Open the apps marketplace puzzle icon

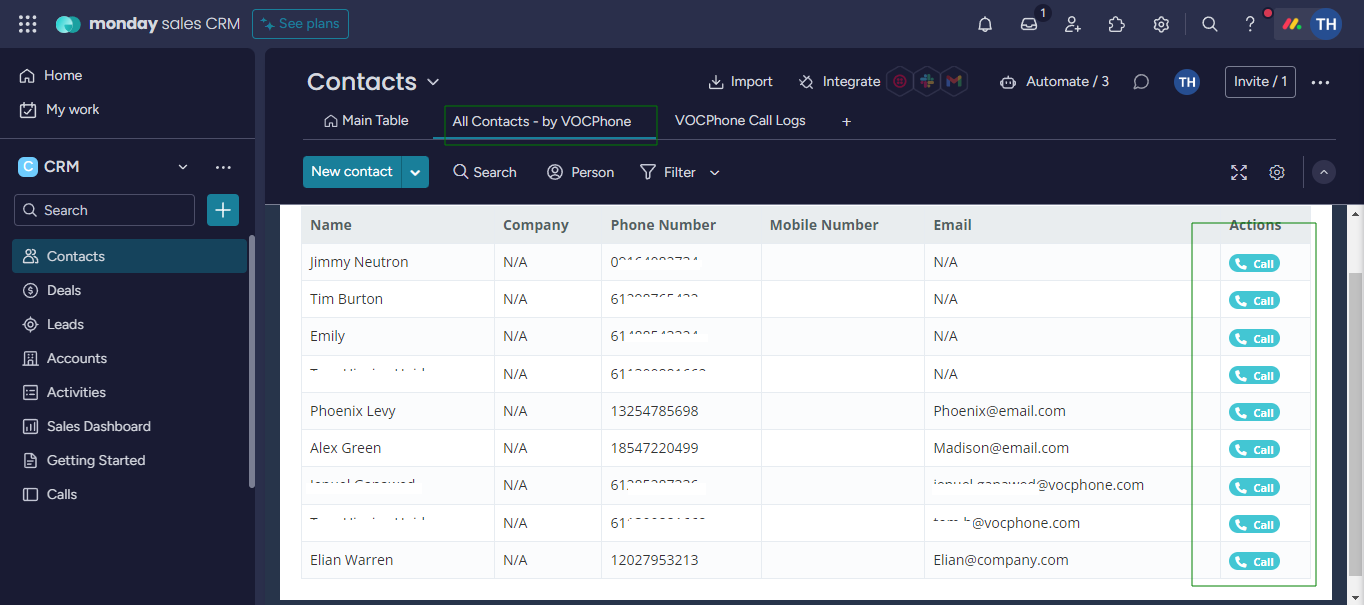[x=1117, y=23]
